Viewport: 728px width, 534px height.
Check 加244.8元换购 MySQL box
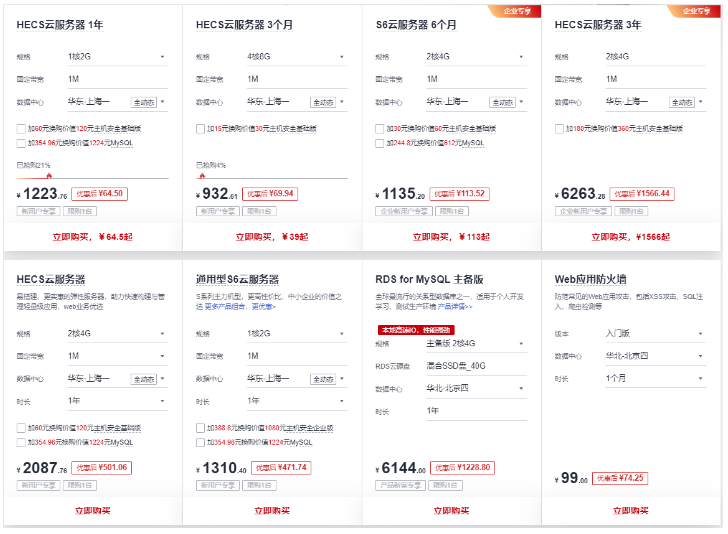coord(379,143)
